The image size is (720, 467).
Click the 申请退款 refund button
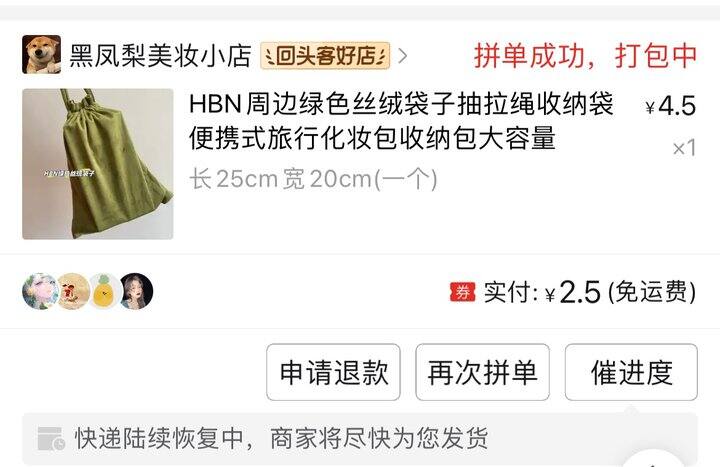point(333,372)
